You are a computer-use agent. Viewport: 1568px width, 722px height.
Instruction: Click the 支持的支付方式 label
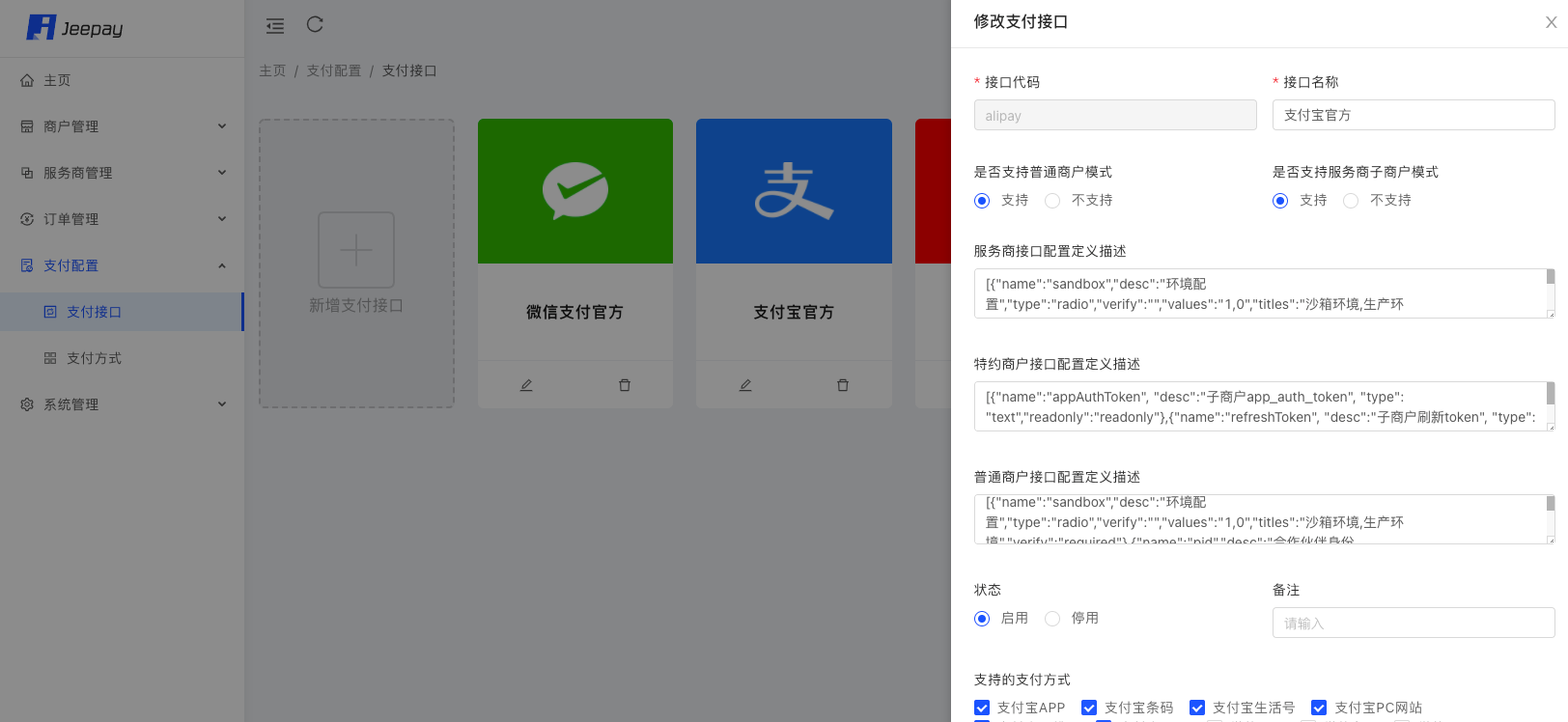tap(1022, 680)
